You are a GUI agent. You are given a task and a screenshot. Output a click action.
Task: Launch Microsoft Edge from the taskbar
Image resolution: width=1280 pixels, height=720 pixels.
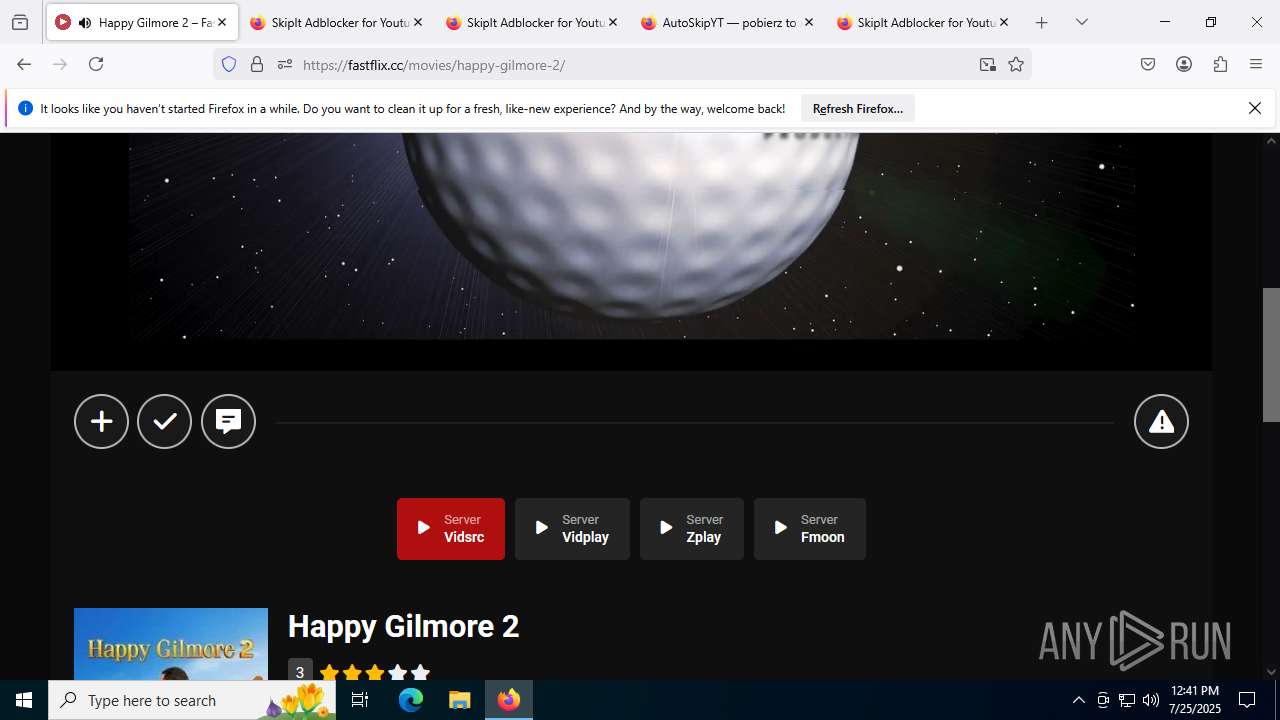[411, 700]
